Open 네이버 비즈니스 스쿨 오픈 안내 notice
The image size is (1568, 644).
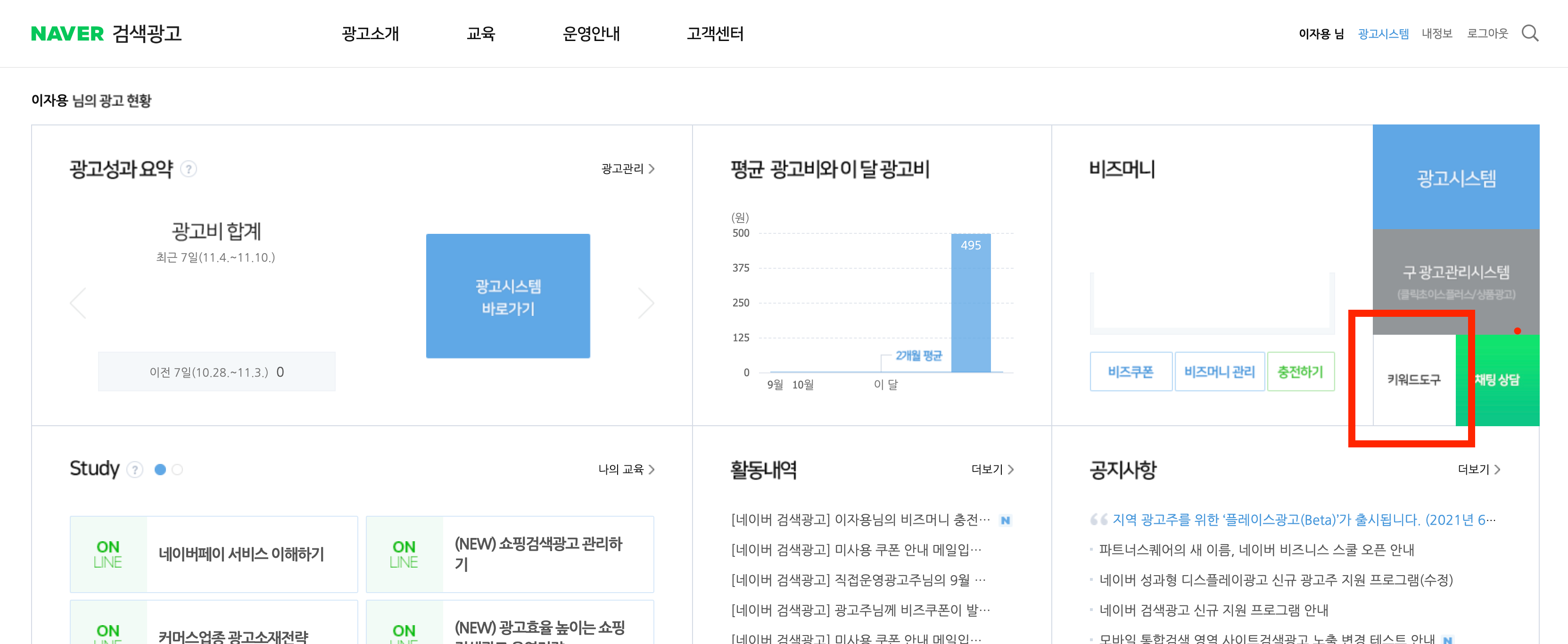[1257, 550]
